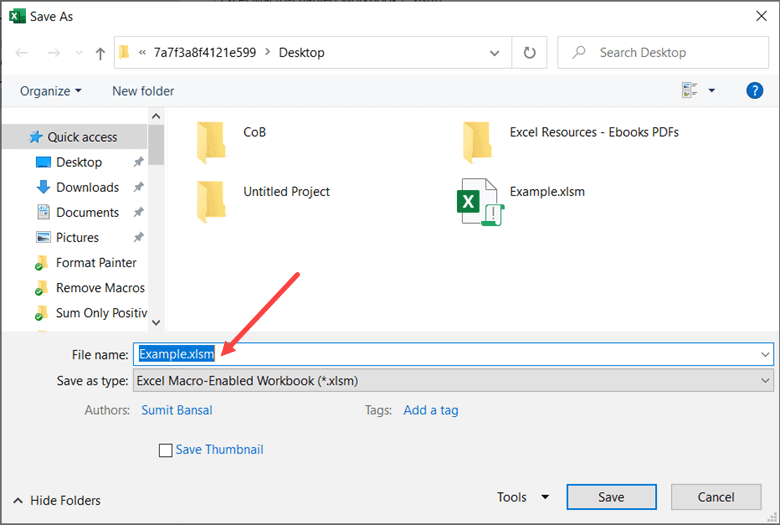Select the Example.xlsm Excel file icon

pos(480,202)
